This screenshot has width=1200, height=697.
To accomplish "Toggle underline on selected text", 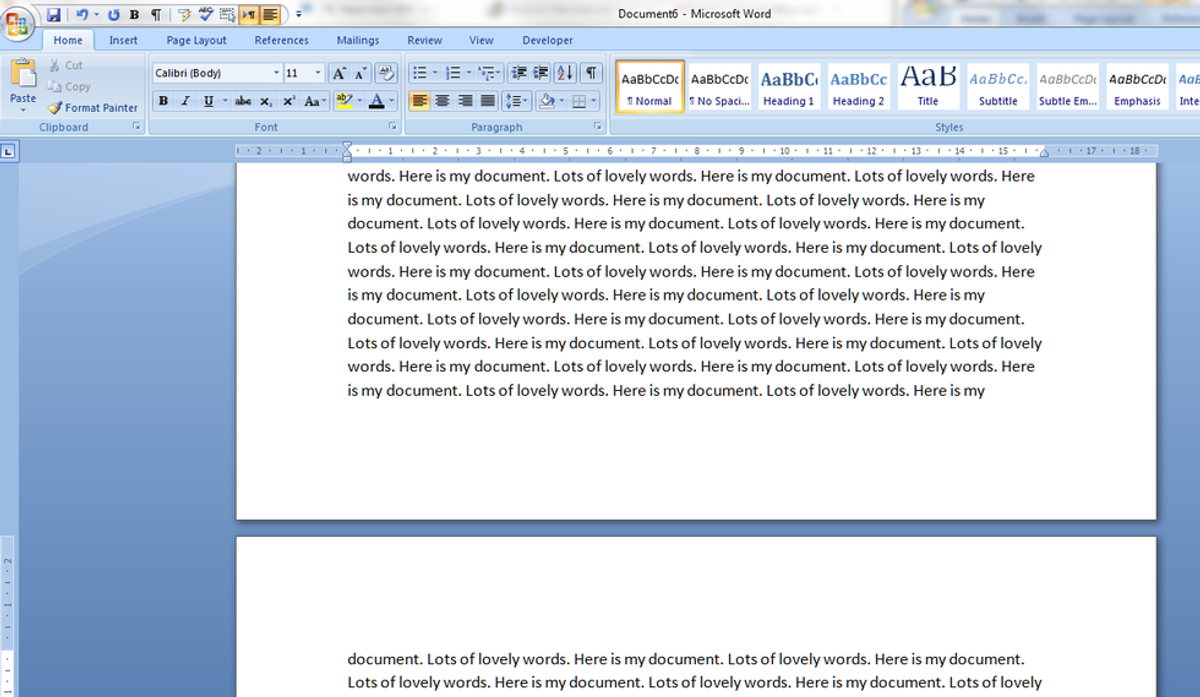I will tap(206, 100).
